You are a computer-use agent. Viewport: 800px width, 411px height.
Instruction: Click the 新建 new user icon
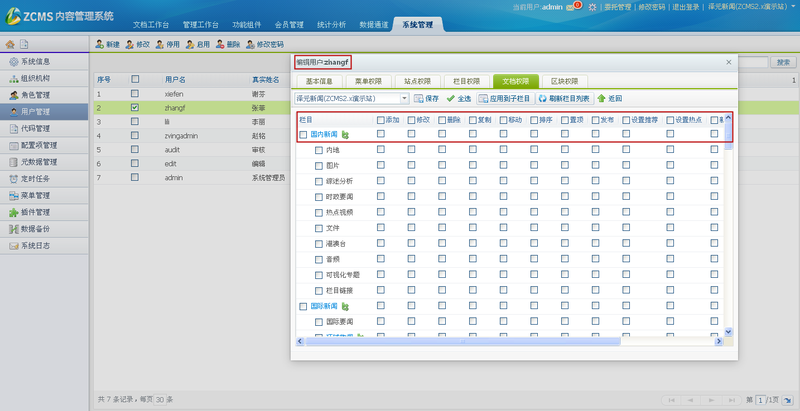coord(99,45)
